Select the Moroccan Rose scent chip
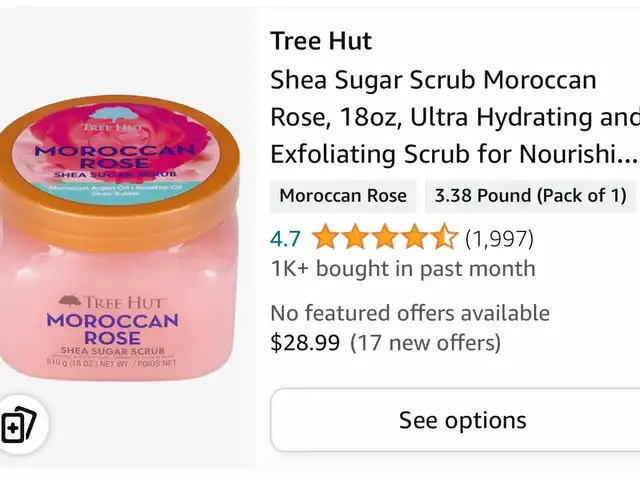The width and height of the screenshot is (640, 479). pyautogui.click(x=343, y=196)
